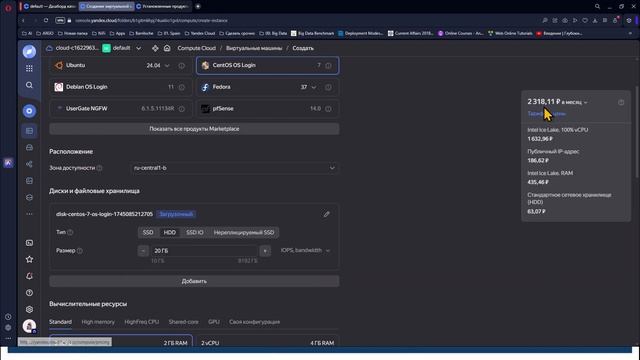The image size is (640, 360).
Task: Select the non-replicated SSD disk type
Action: [x=244, y=232]
